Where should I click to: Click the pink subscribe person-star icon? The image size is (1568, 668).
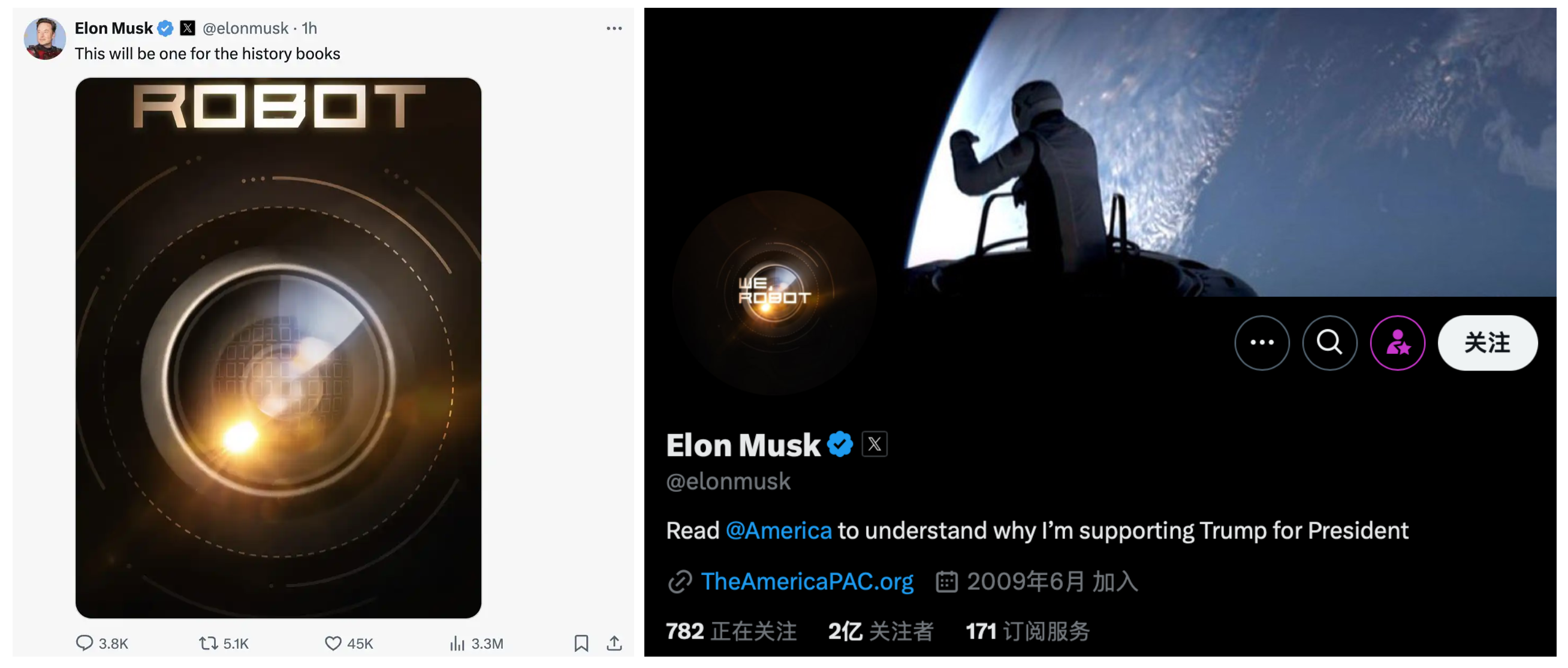pos(1398,343)
